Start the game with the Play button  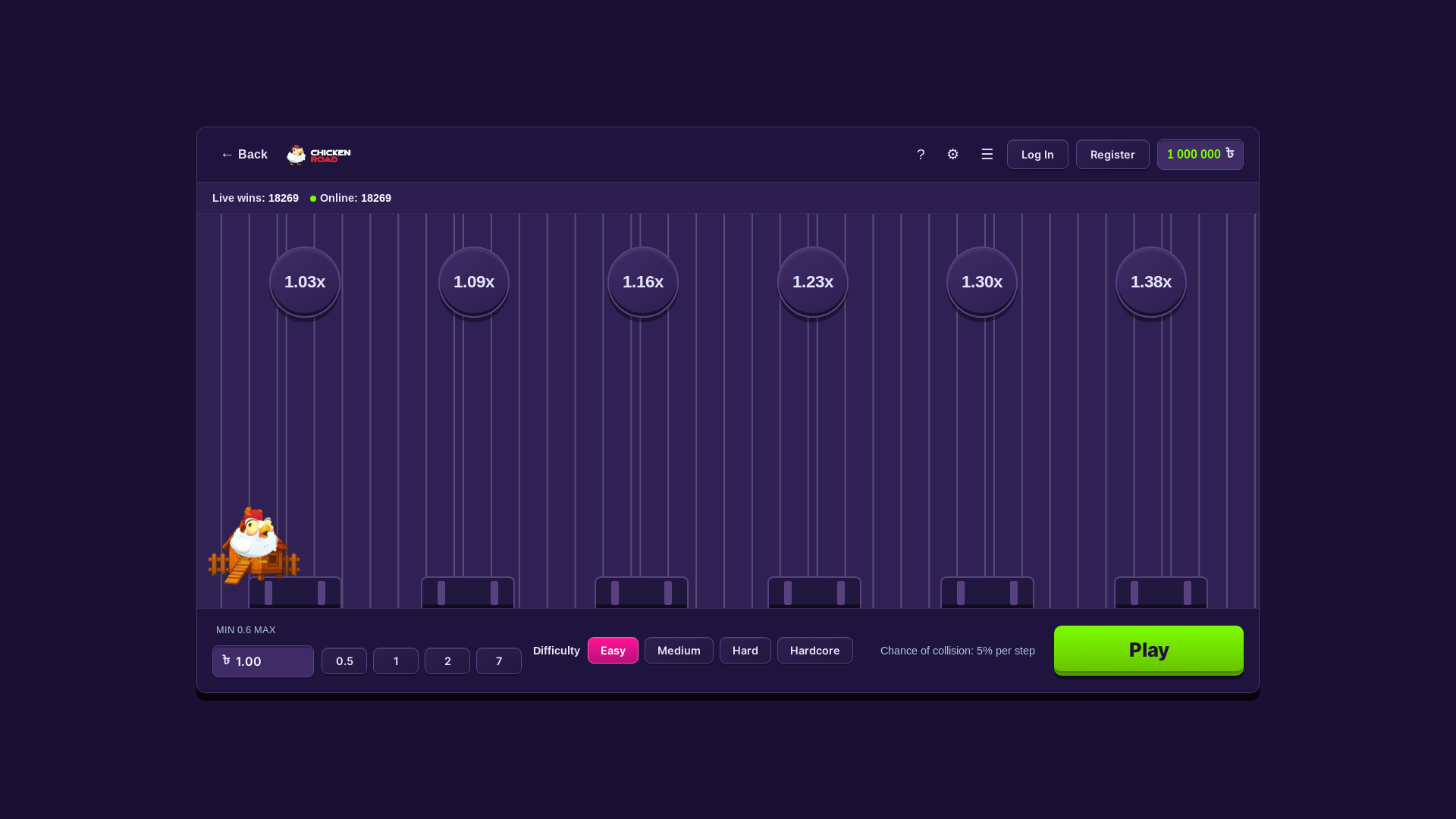pyautogui.click(x=1149, y=650)
